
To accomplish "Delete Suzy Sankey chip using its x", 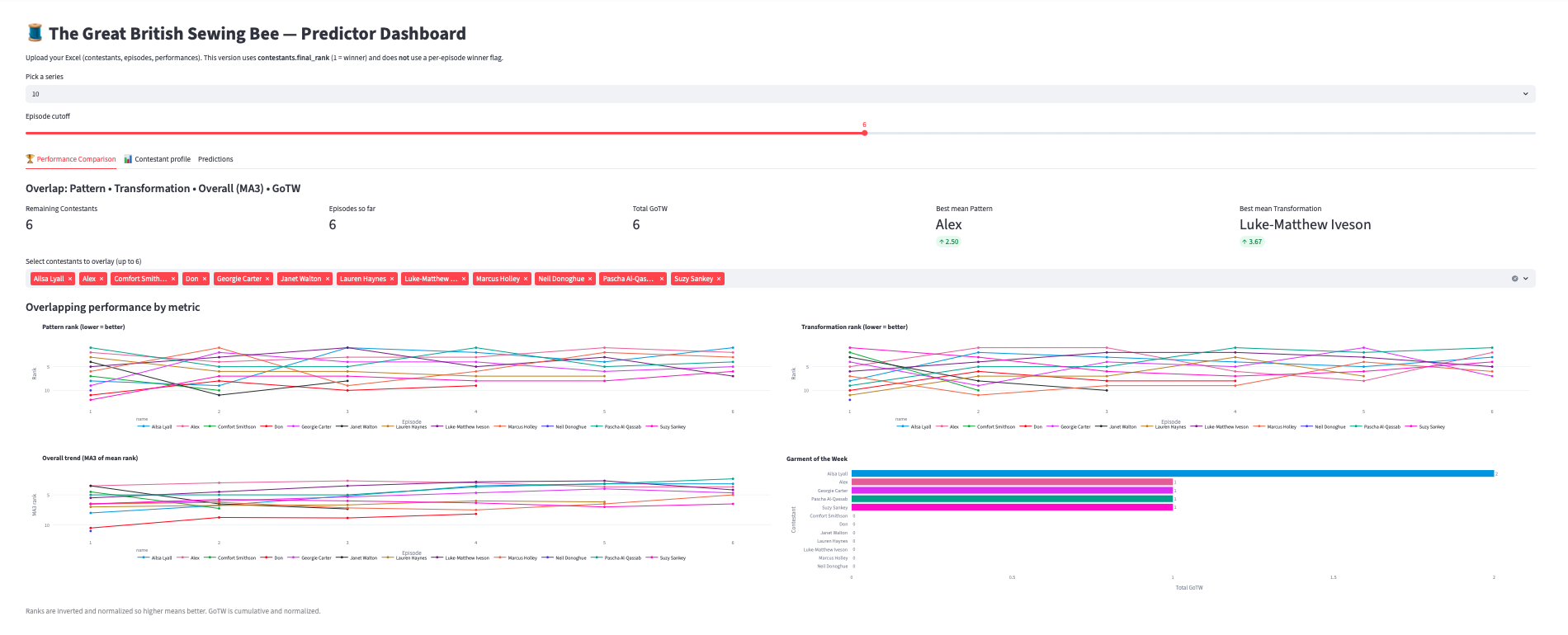I will click(719, 279).
